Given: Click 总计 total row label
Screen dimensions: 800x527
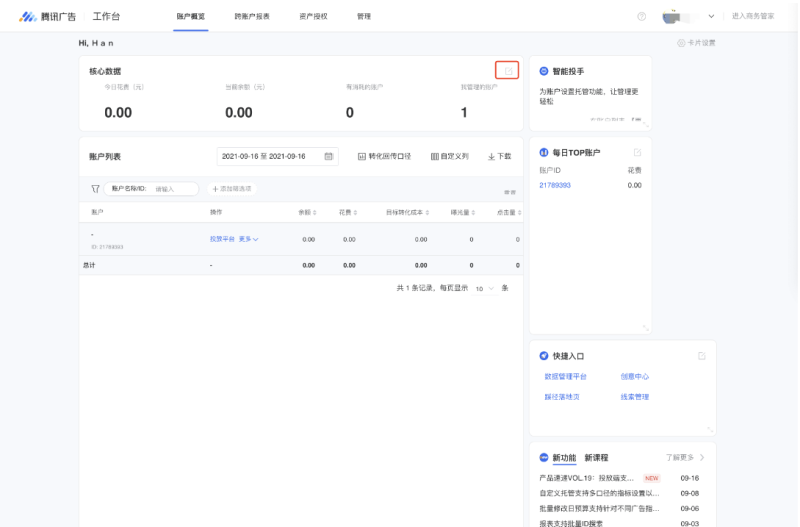Looking at the screenshot, I should [x=89, y=265].
